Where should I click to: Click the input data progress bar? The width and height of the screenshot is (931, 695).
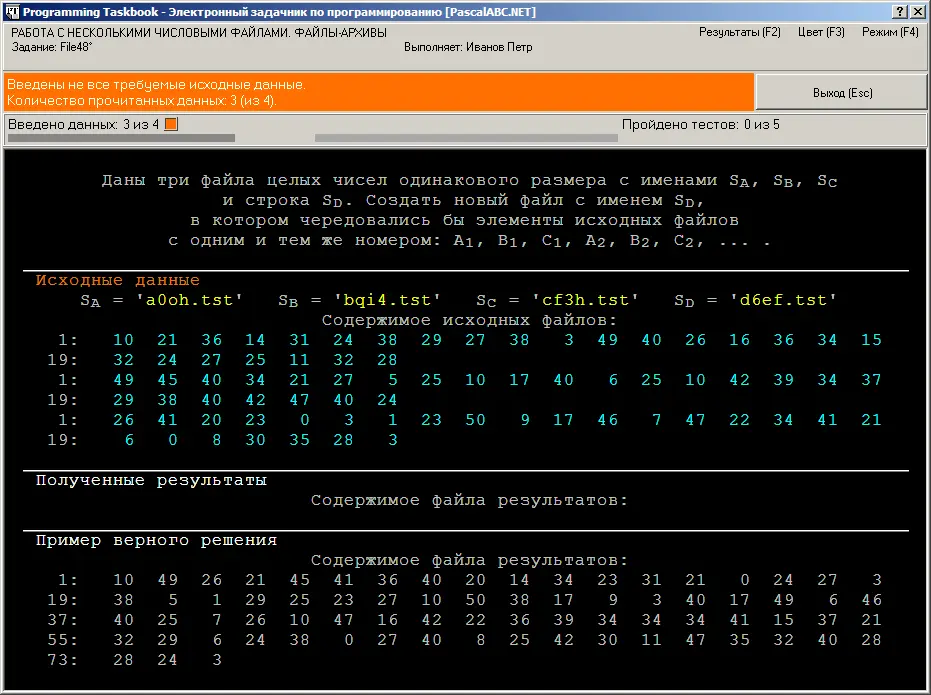coord(122,138)
